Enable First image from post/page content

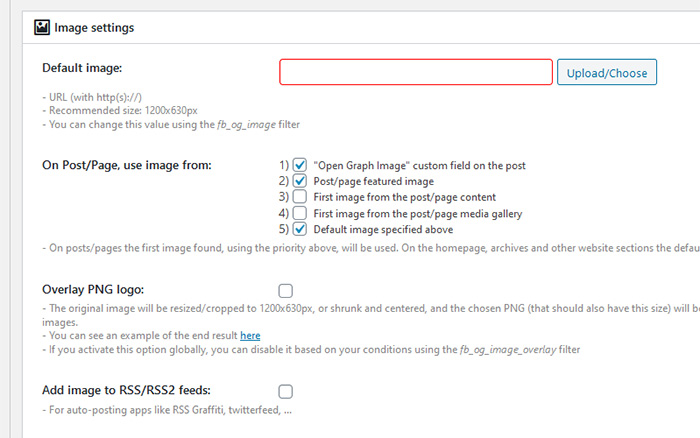point(300,197)
